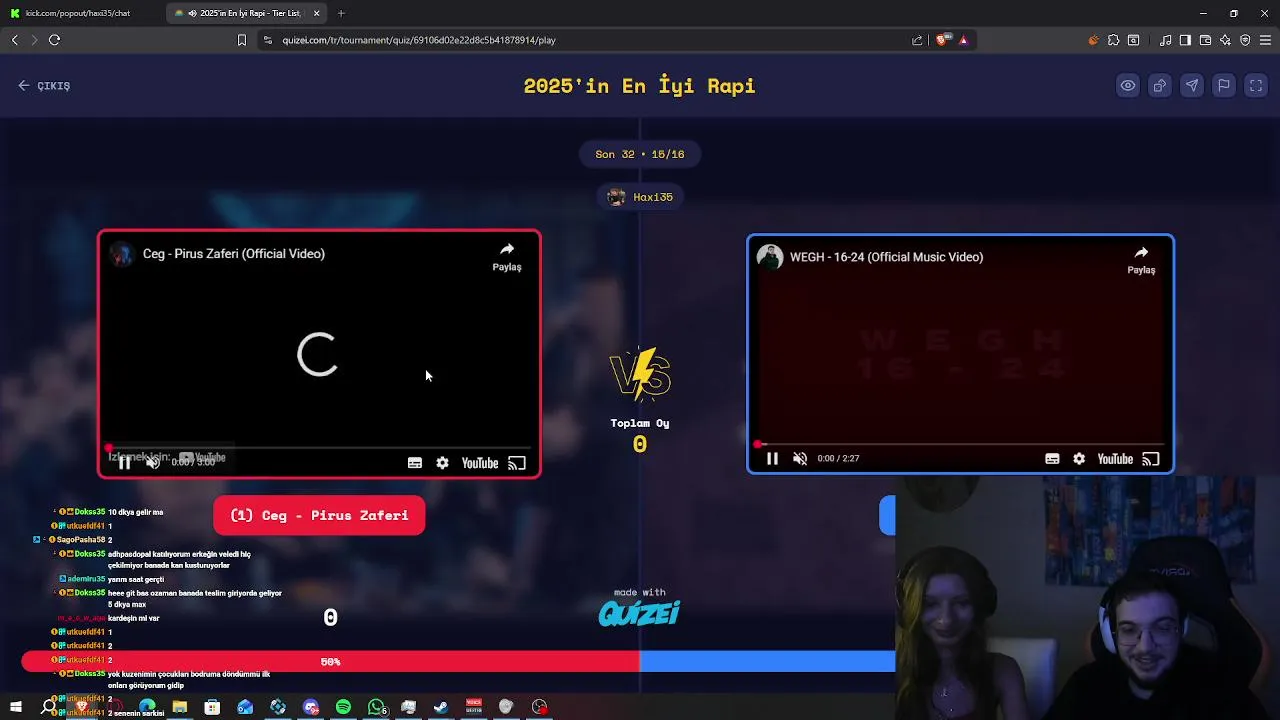Open a new browser tab

[x=341, y=13]
